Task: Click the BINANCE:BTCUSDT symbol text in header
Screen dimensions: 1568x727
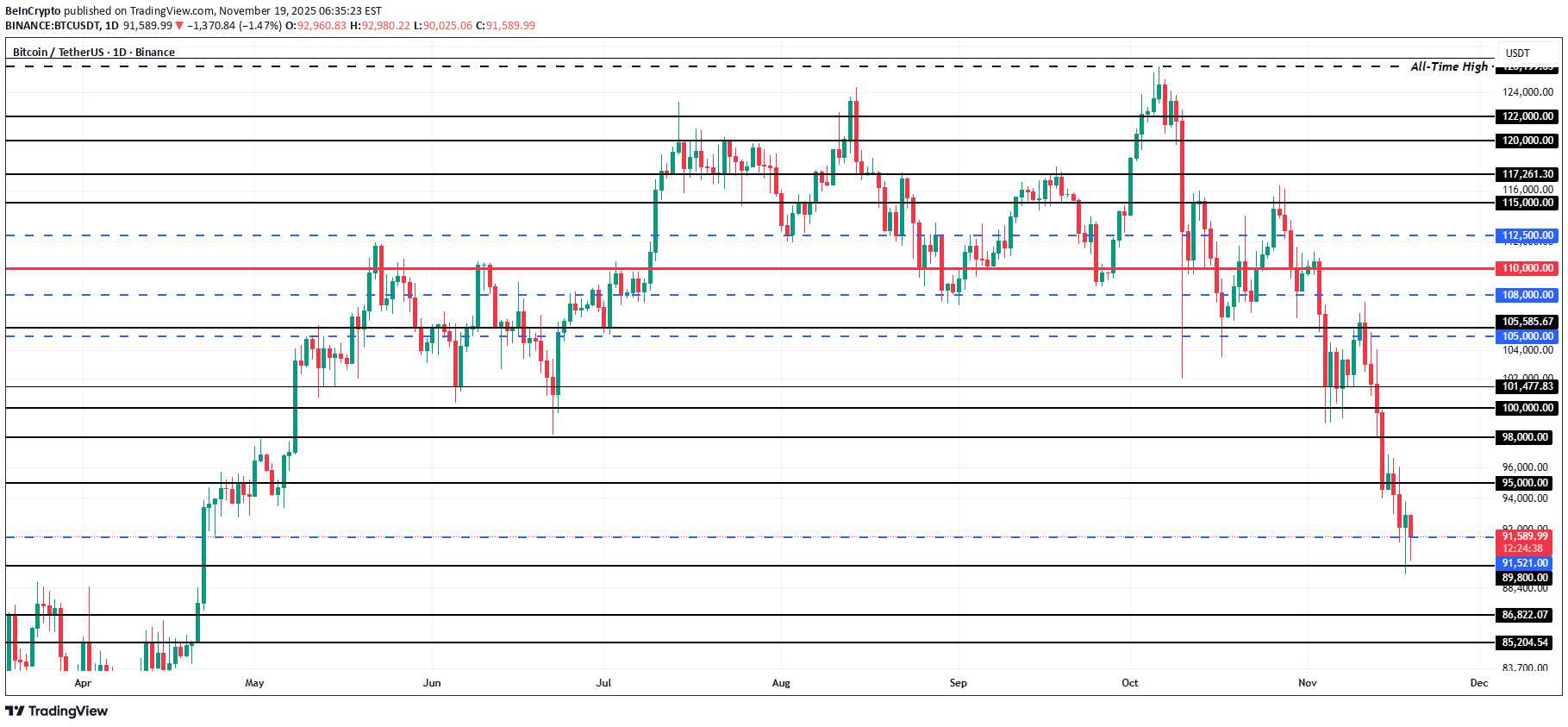Action: (x=52, y=26)
